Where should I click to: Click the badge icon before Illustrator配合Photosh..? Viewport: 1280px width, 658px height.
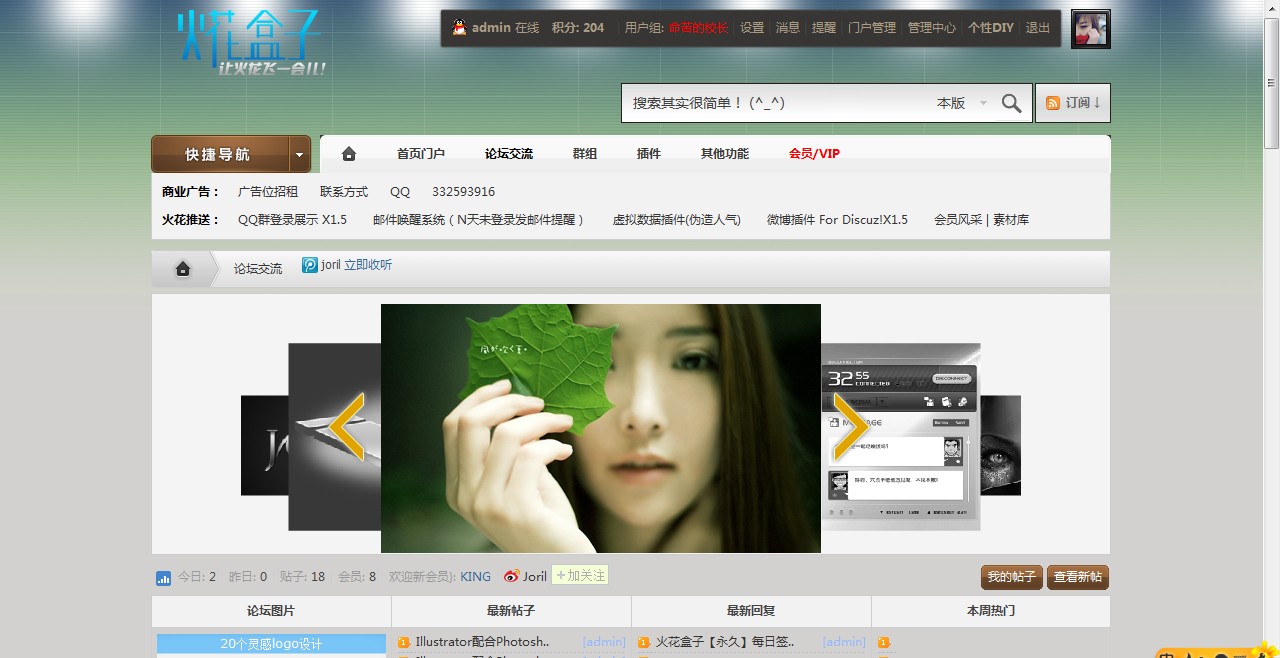click(x=404, y=642)
